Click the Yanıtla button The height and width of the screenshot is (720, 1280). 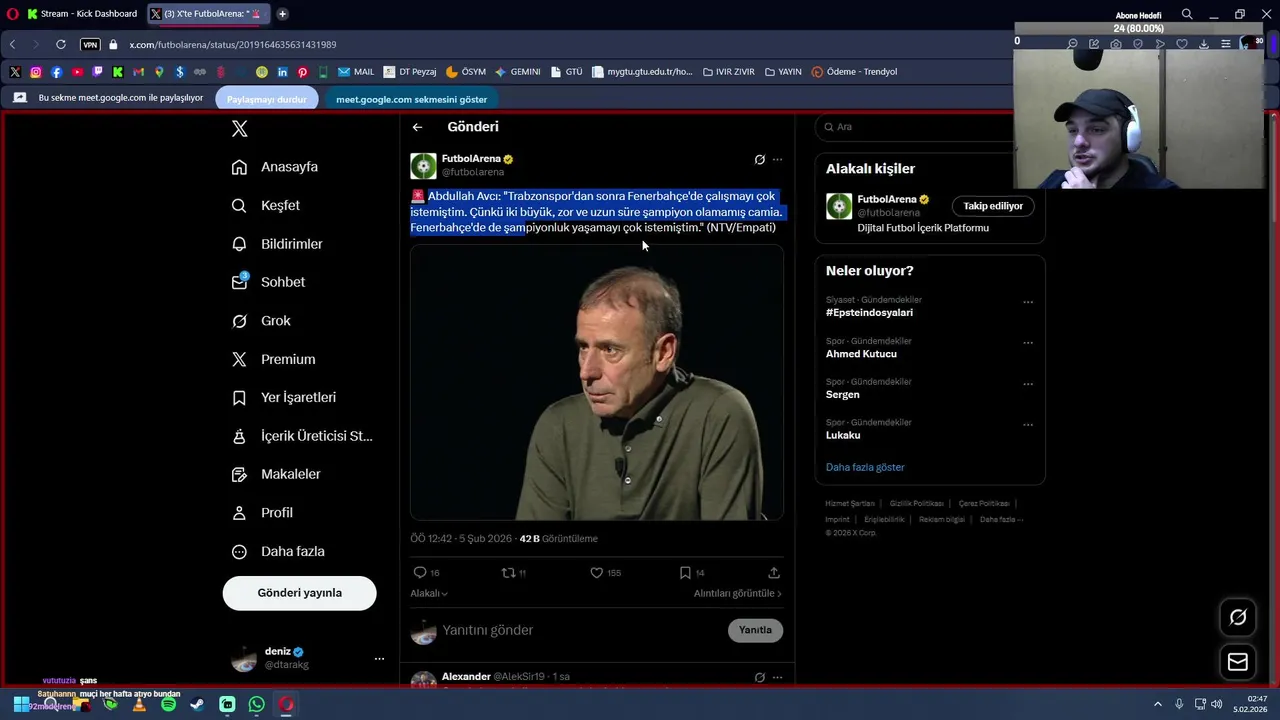tap(755, 630)
